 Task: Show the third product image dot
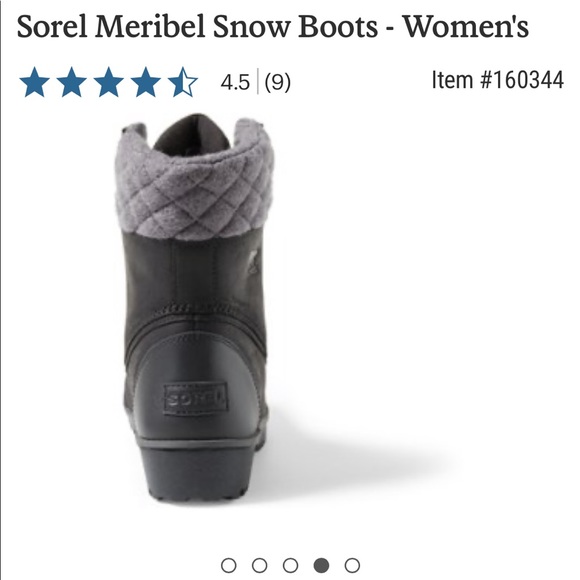point(290,565)
